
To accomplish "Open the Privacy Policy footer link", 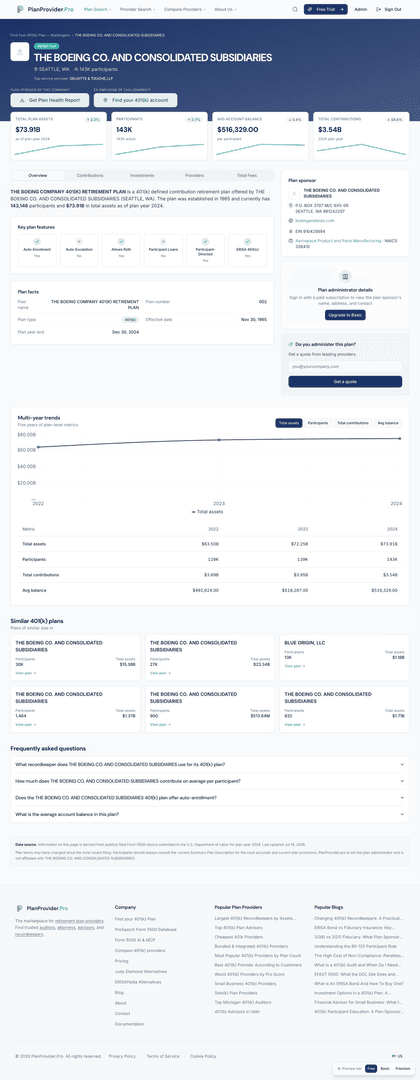I will [122, 1056].
